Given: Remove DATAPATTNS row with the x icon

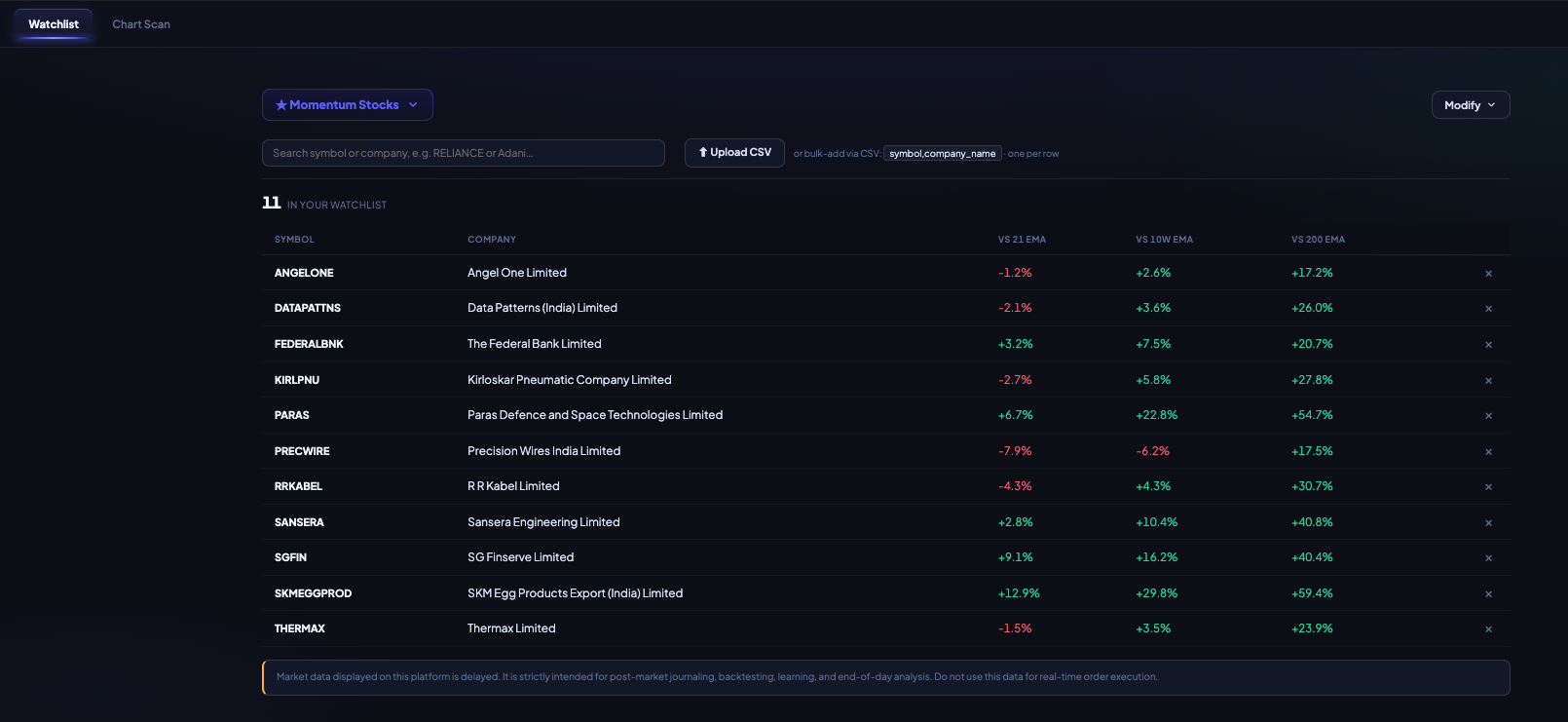Looking at the screenshot, I should click(1488, 309).
